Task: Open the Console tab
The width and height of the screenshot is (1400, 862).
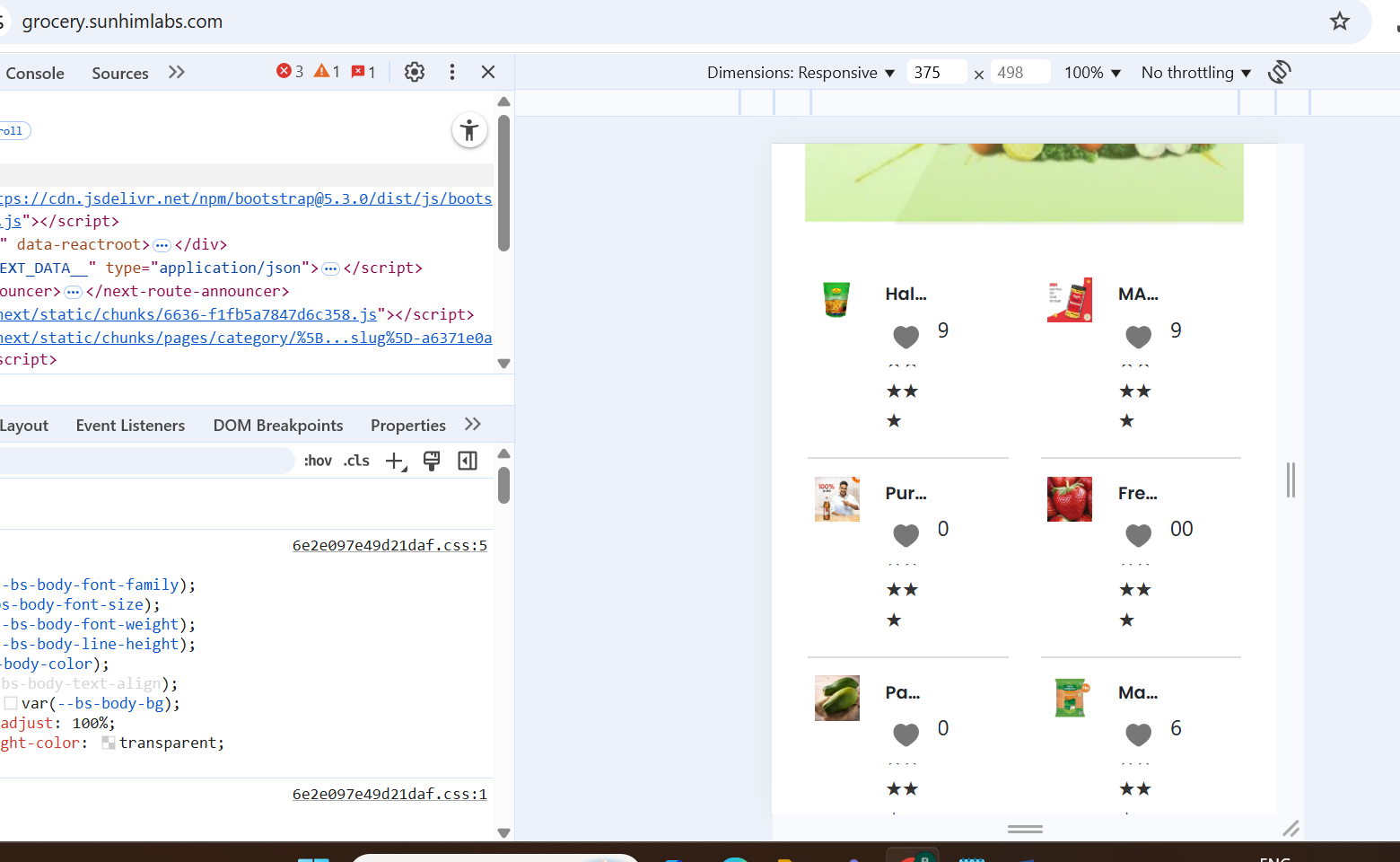Action: click(35, 73)
